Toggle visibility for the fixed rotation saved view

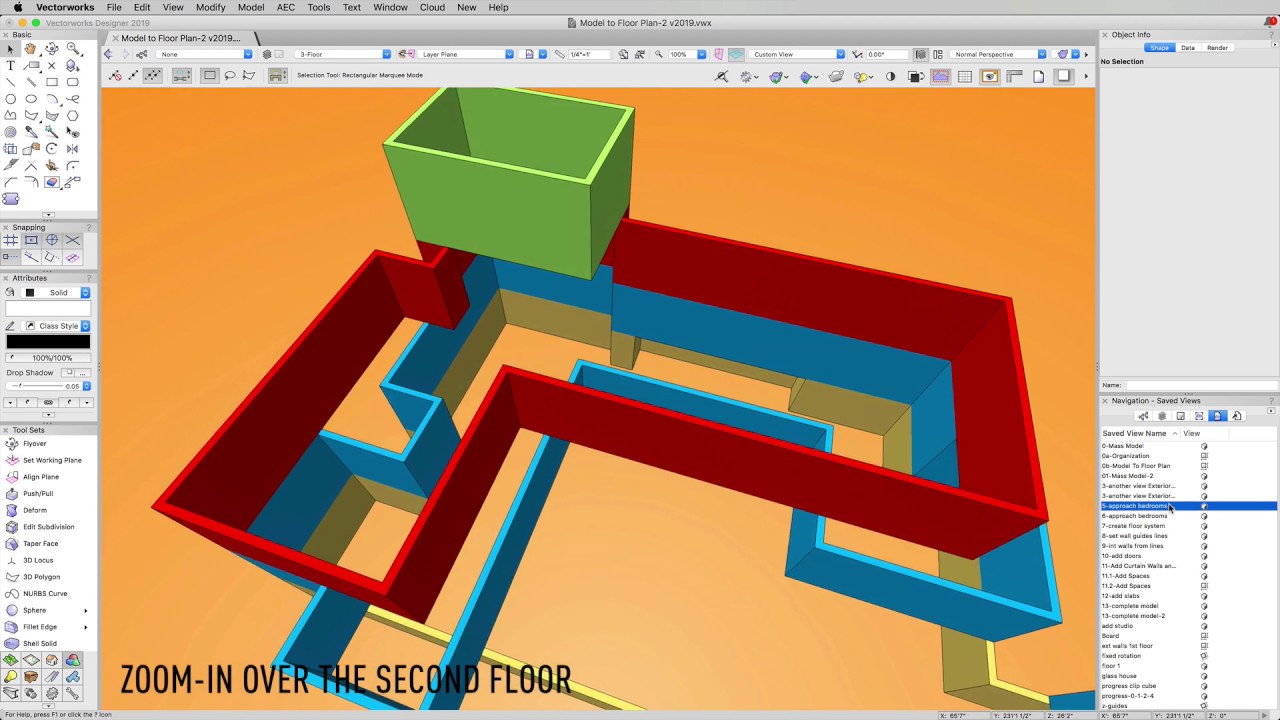coord(1204,656)
